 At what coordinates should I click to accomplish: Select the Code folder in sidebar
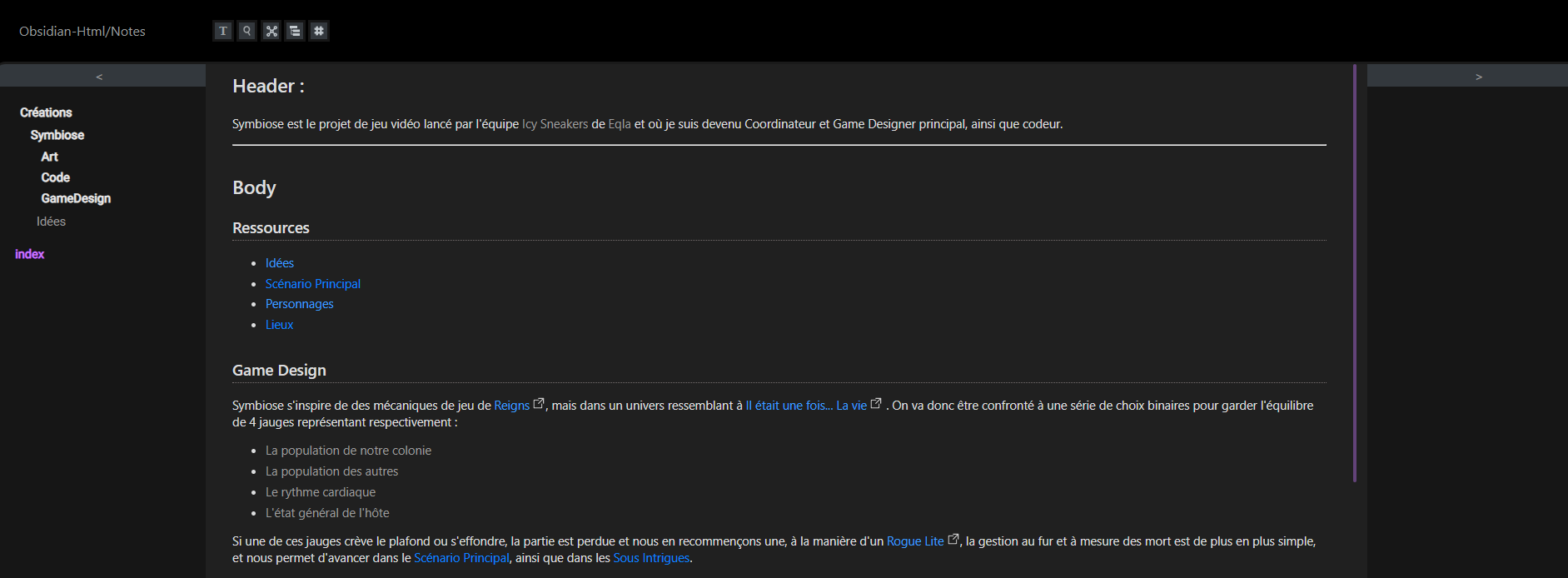(x=56, y=177)
